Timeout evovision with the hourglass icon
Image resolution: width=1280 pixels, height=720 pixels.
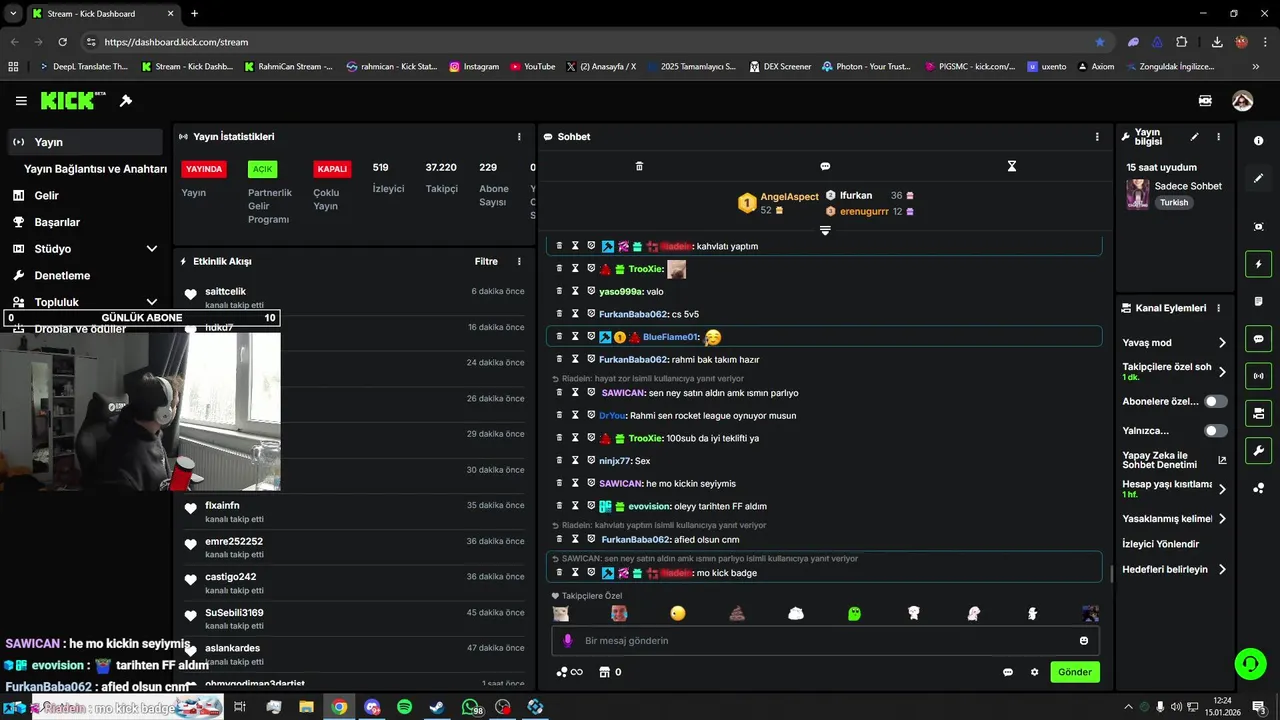click(x=575, y=506)
